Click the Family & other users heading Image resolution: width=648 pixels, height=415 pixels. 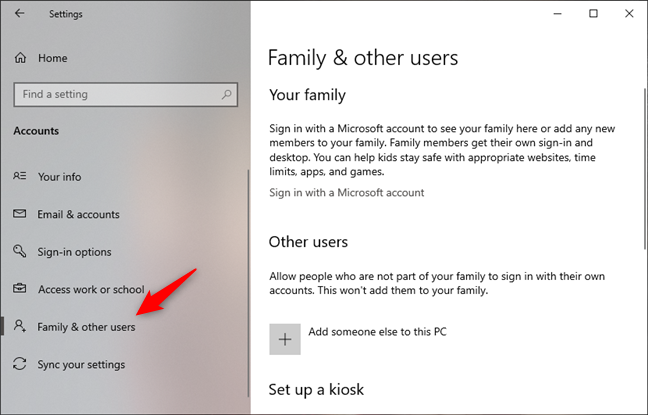(x=363, y=57)
